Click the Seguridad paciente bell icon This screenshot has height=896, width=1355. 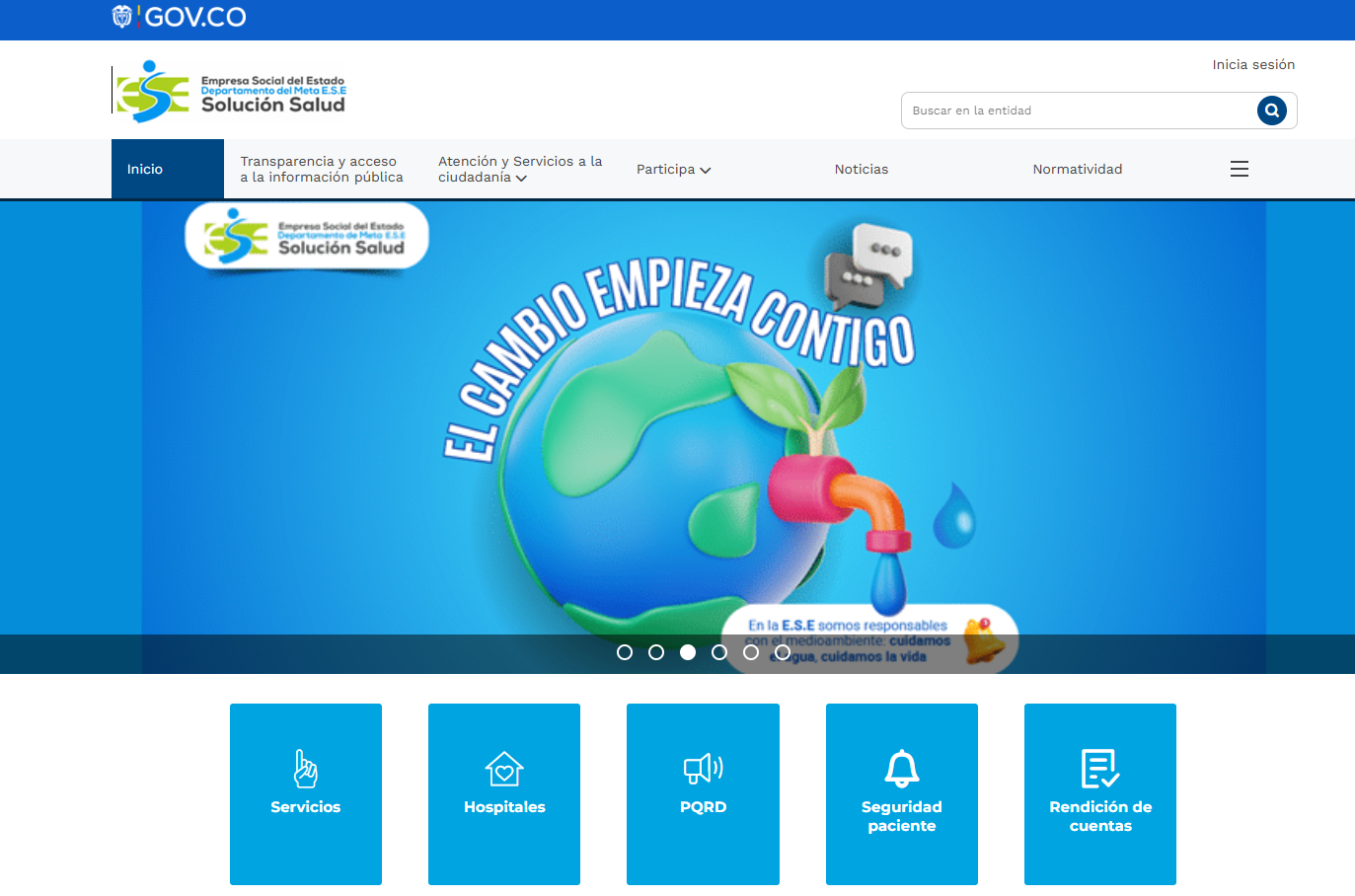click(x=902, y=769)
